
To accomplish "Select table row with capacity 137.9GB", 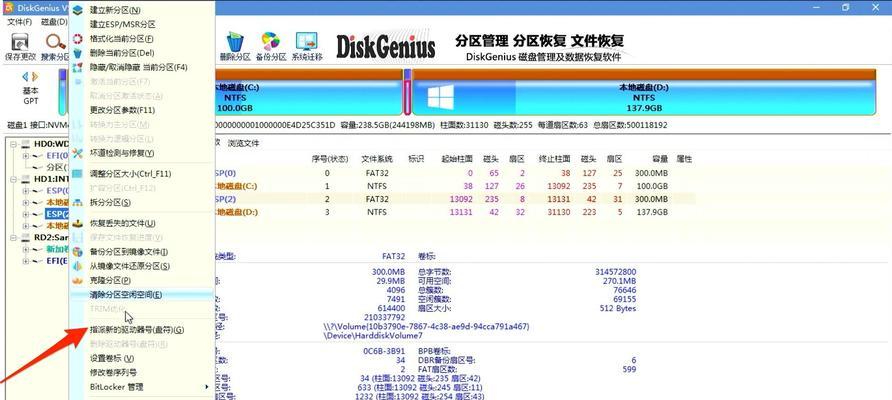I will (454, 212).
